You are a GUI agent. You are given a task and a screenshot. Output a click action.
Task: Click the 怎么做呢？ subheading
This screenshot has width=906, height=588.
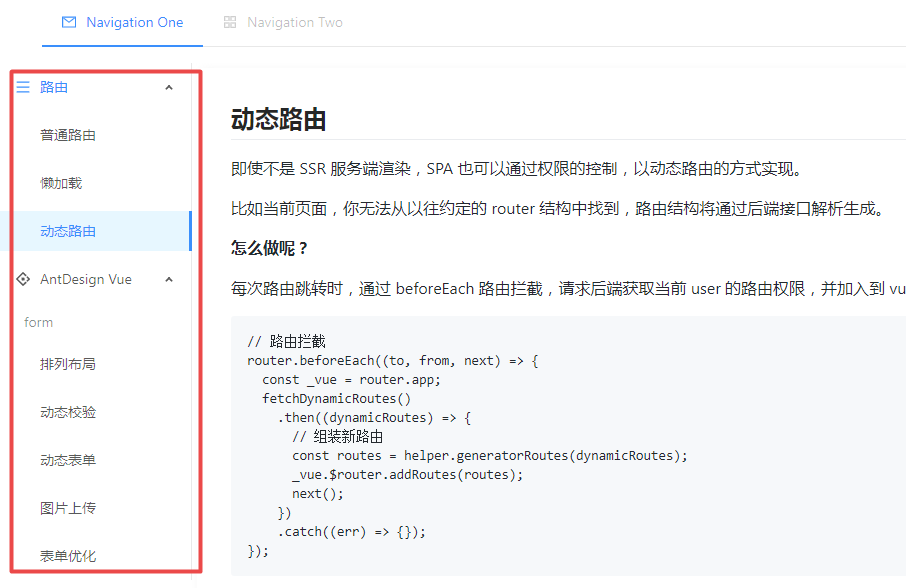pyautogui.click(x=270, y=248)
